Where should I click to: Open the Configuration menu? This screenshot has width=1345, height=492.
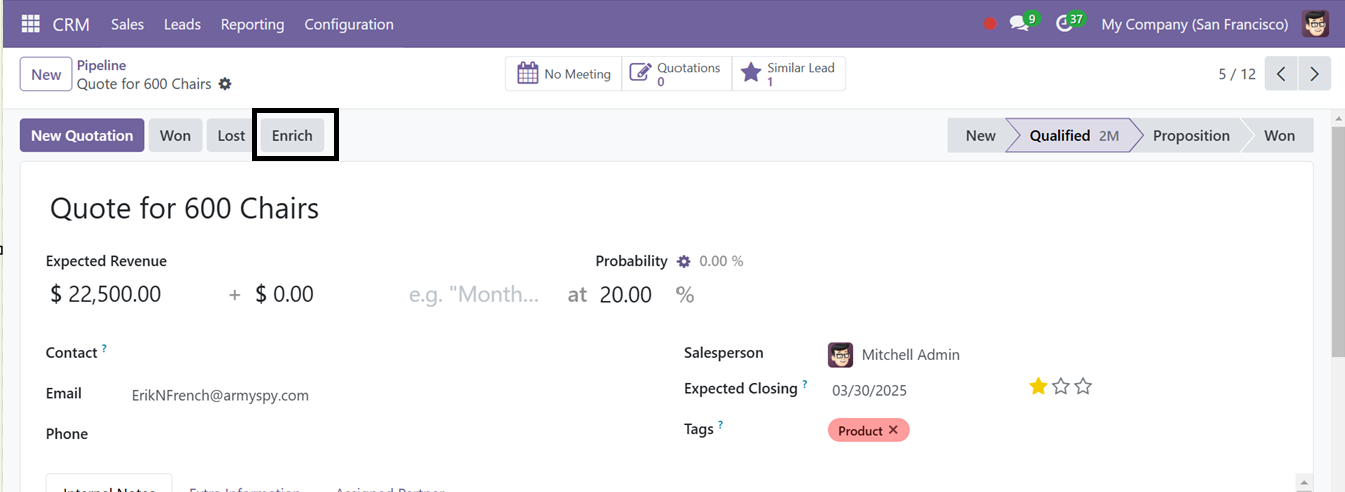coord(349,24)
